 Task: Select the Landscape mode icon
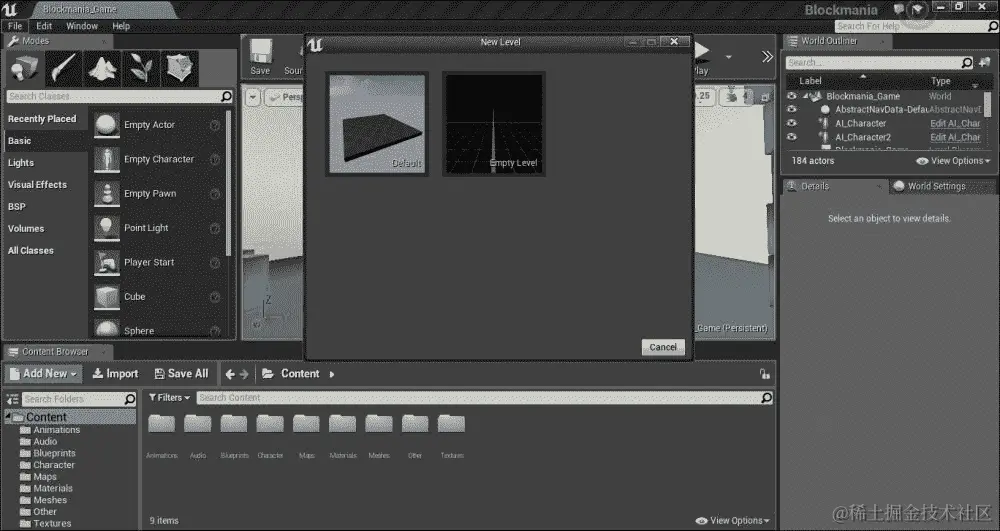[102, 68]
